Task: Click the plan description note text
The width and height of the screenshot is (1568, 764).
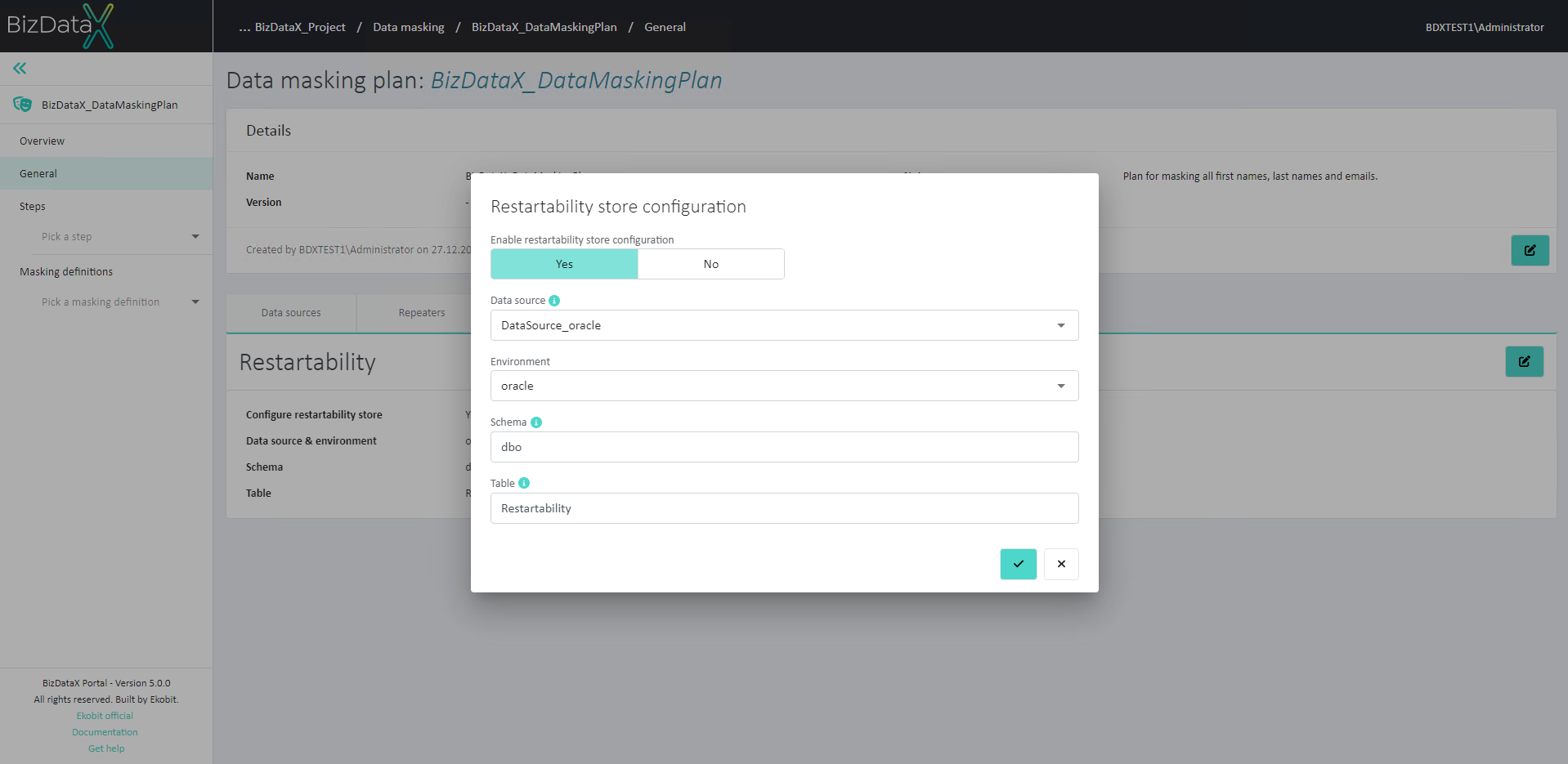Action: (1250, 176)
